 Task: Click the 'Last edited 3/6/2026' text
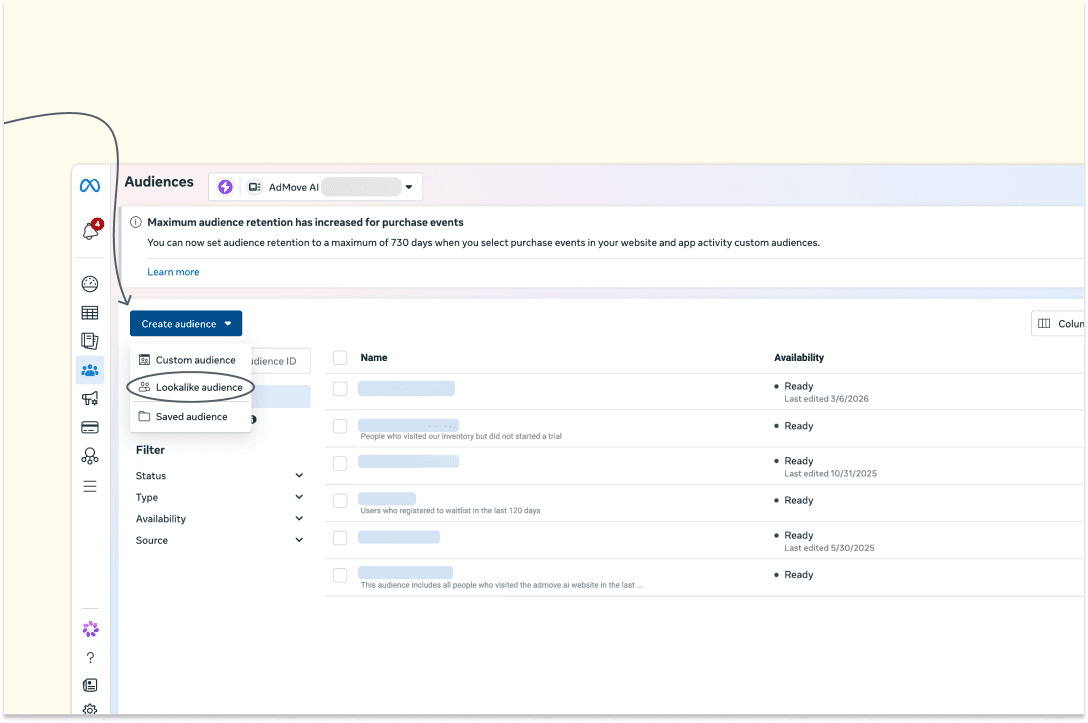coord(826,399)
